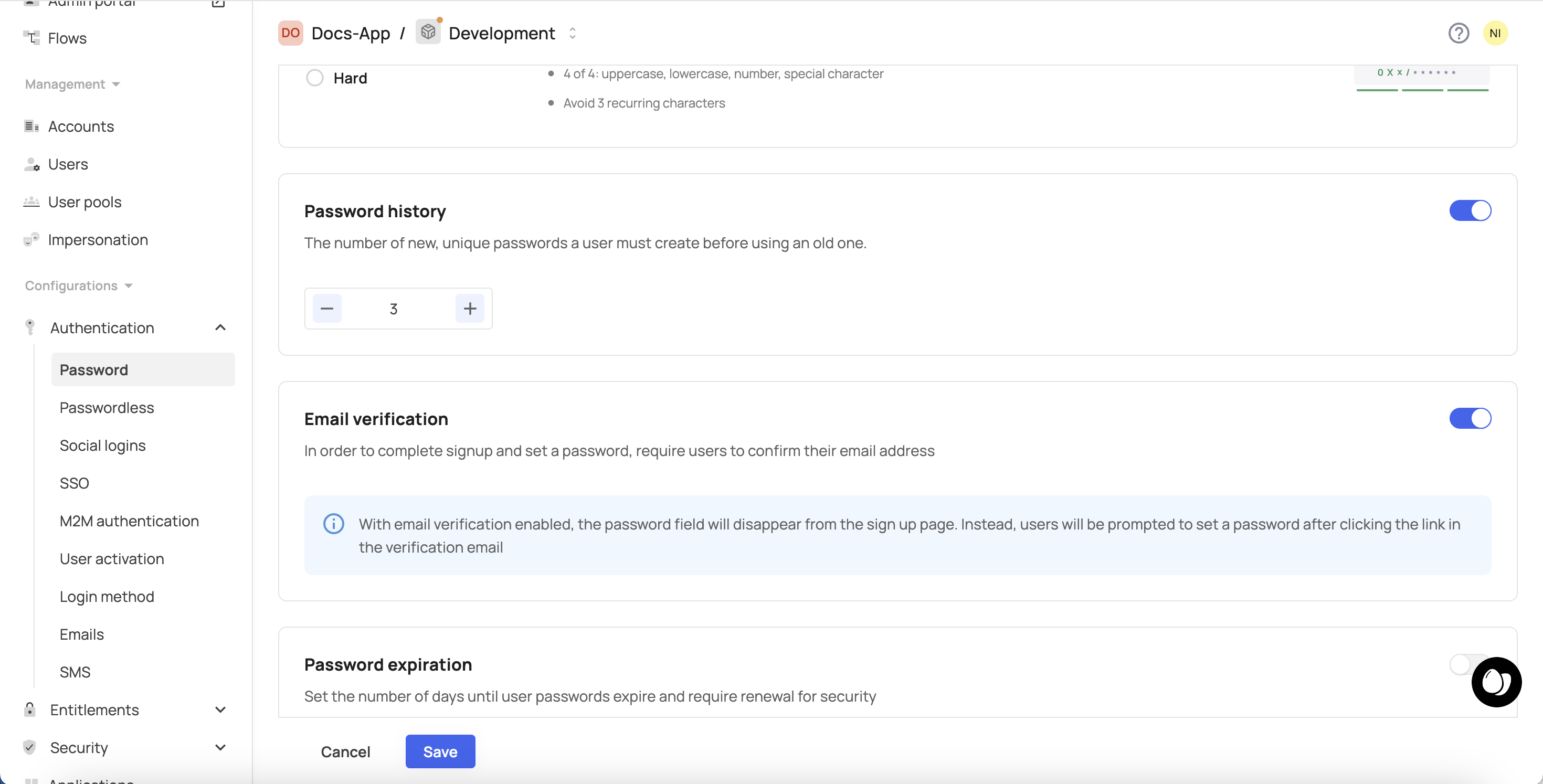Click the help question mark icon
The height and width of the screenshot is (784, 1543).
[1459, 34]
